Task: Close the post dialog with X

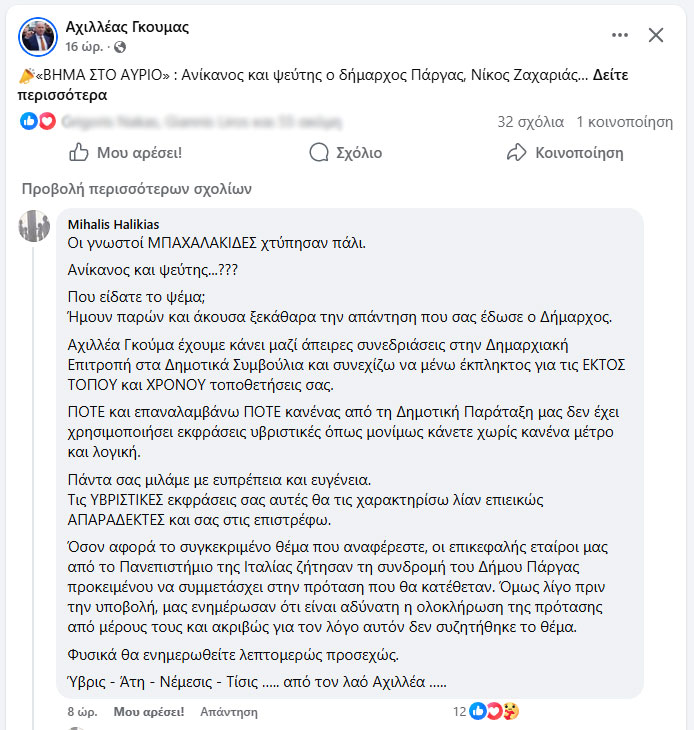Action: pyautogui.click(x=656, y=36)
